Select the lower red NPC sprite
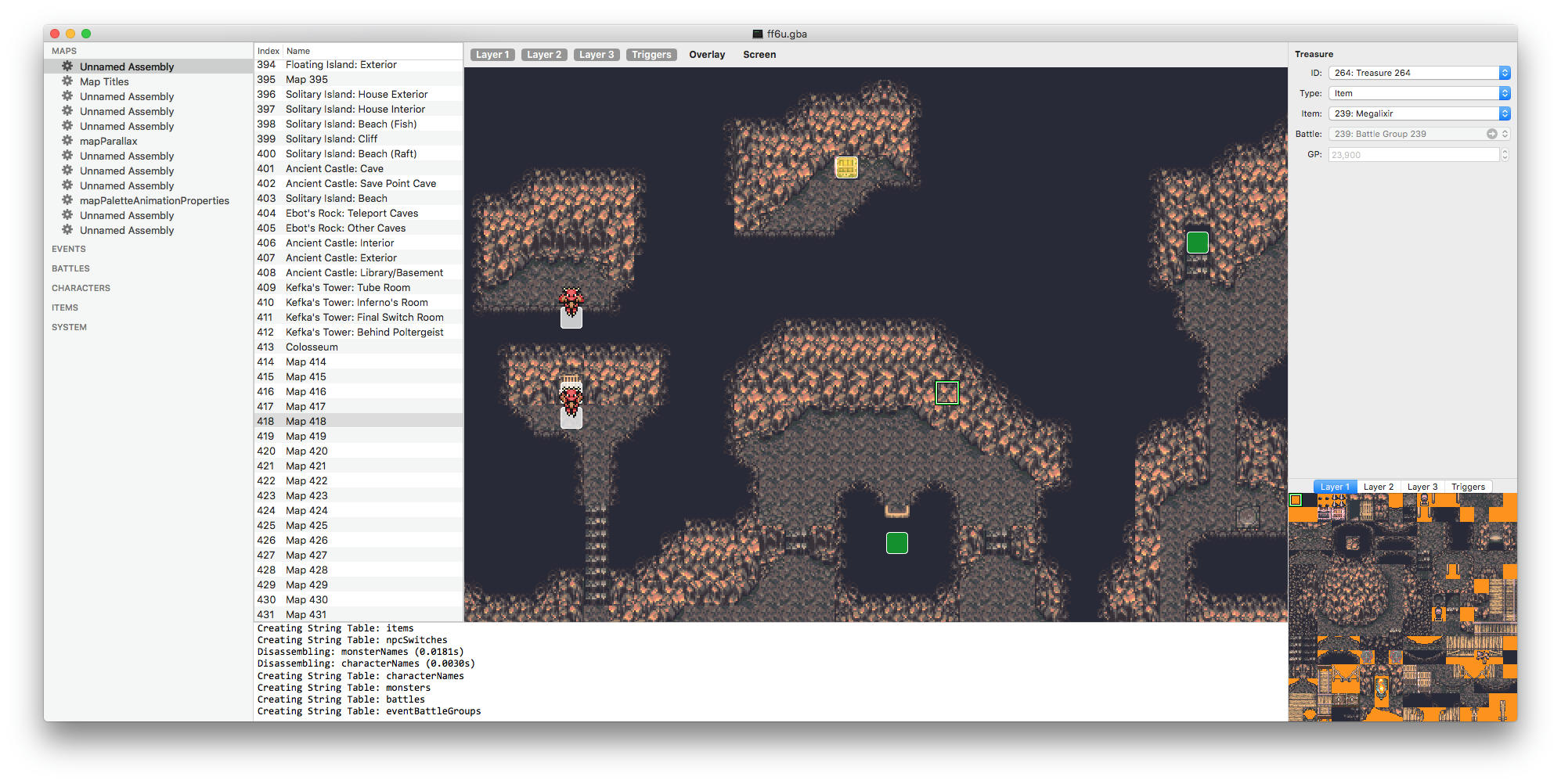 (571, 401)
